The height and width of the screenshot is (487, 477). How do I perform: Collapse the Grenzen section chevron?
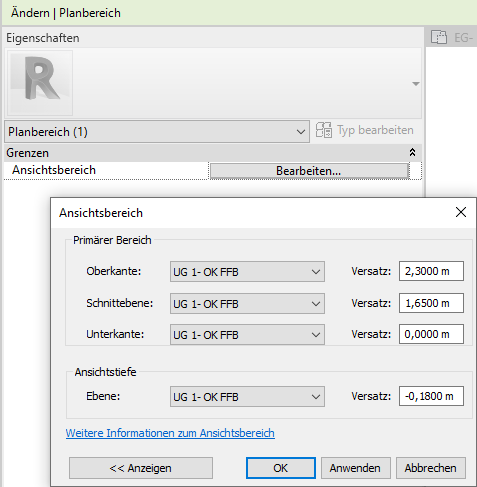(412, 153)
